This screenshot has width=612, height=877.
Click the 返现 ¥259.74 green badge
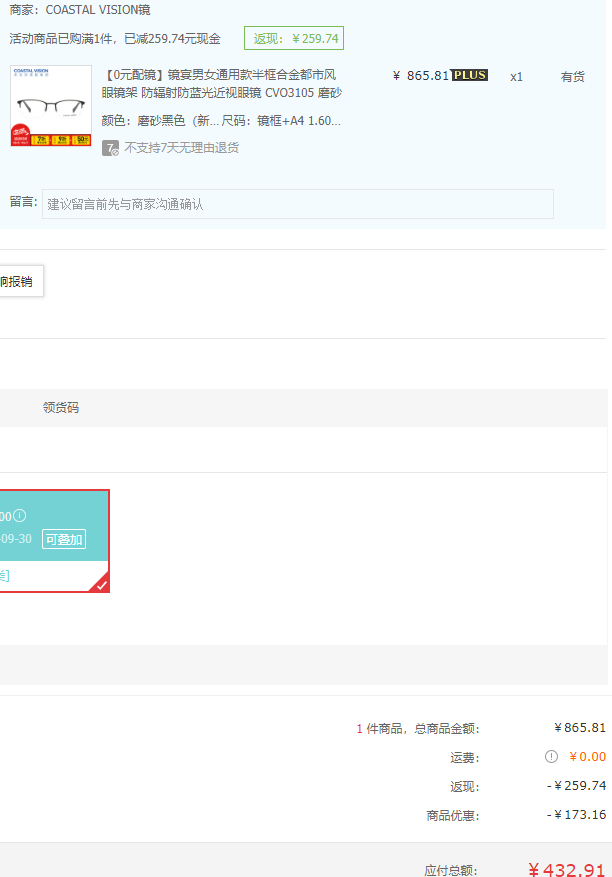[294, 39]
